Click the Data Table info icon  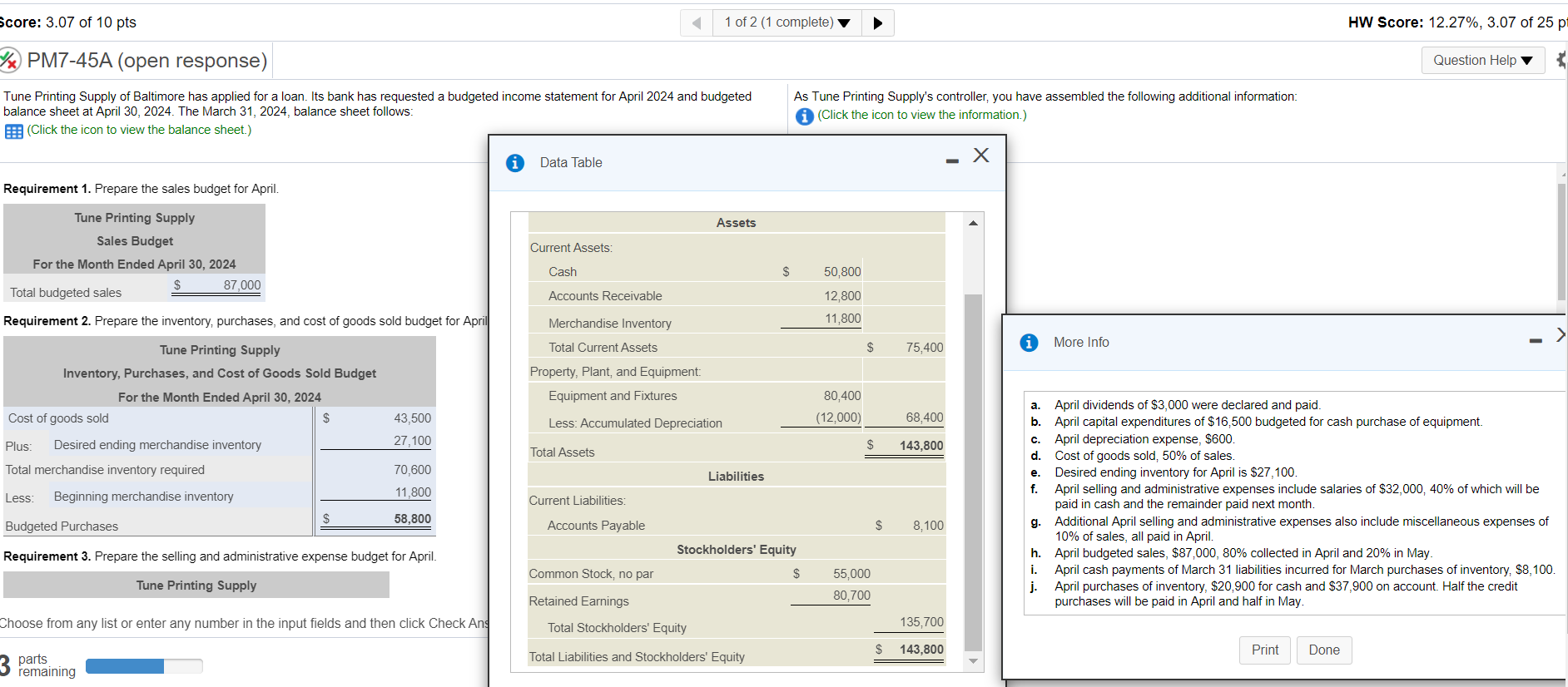point(515,163)
